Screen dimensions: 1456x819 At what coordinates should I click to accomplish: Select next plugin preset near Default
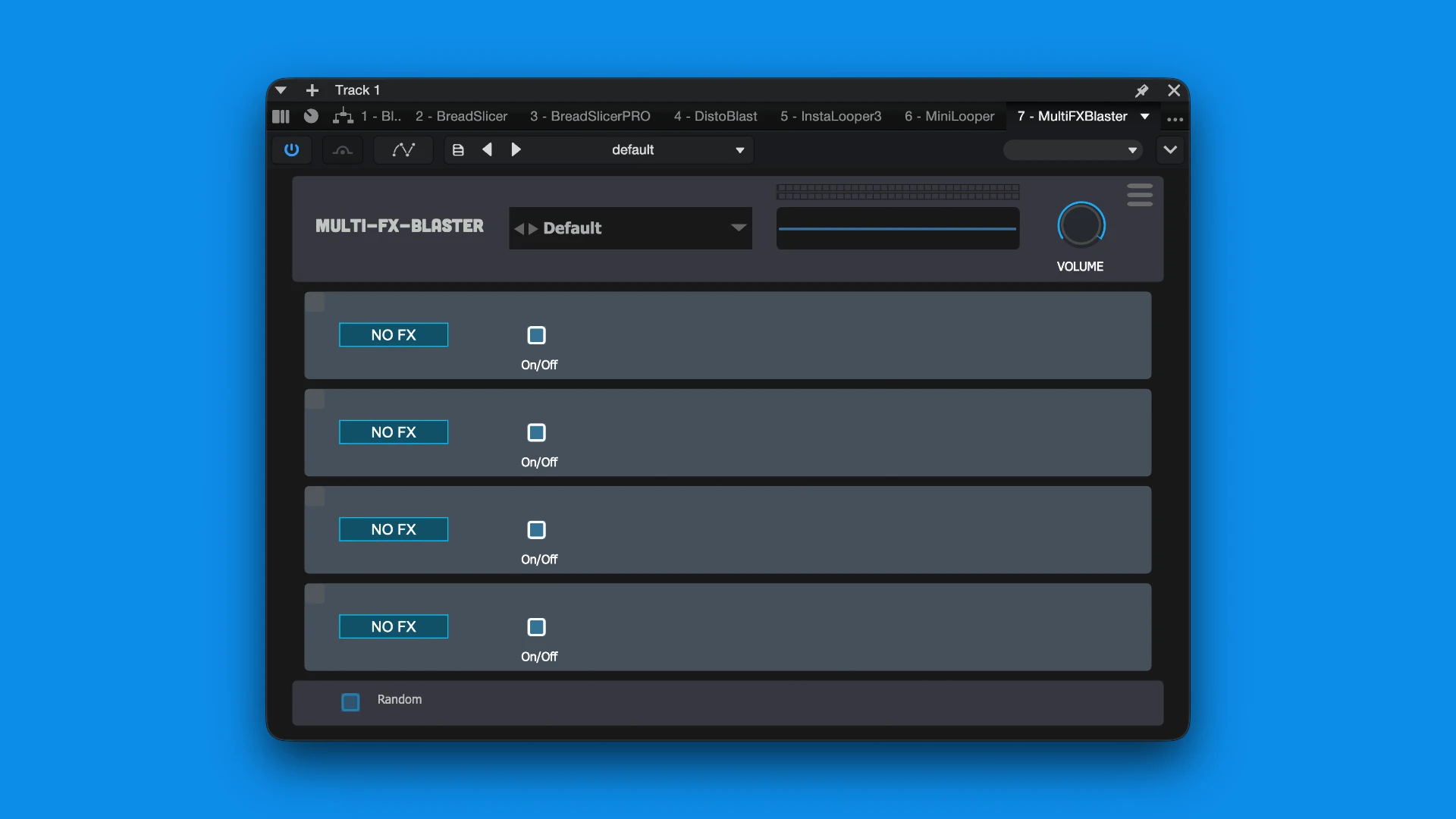point(533,228)
